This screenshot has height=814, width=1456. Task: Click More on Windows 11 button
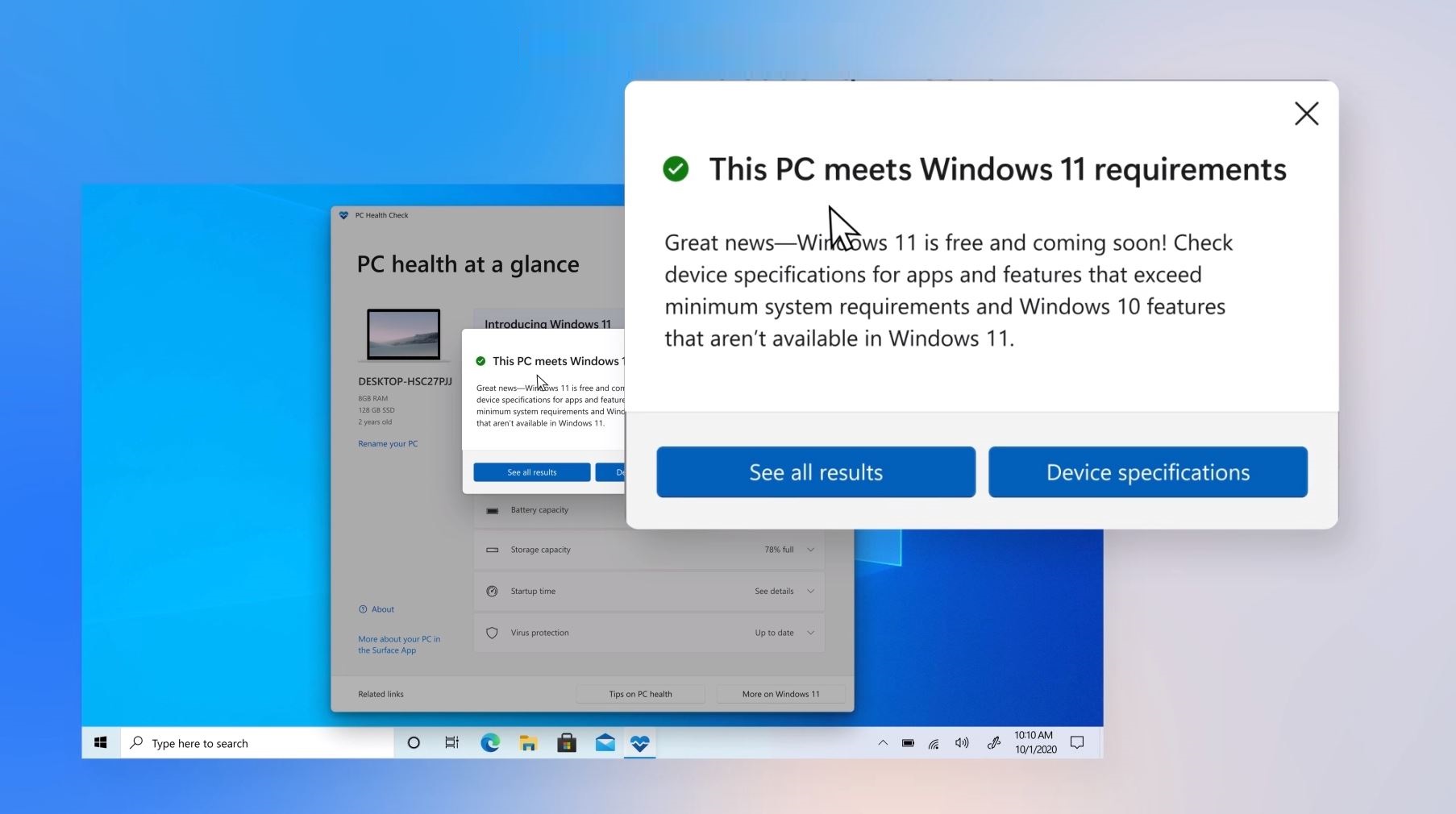[x=781, y=694]
